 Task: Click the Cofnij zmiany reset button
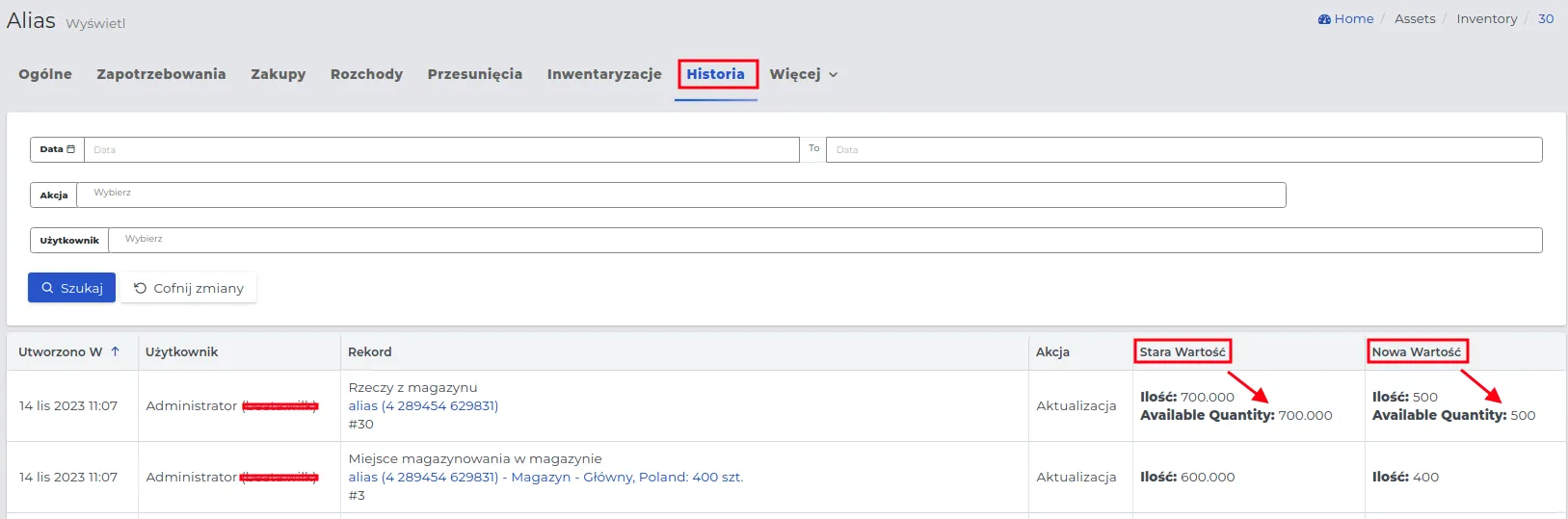(x=189, y=288)
